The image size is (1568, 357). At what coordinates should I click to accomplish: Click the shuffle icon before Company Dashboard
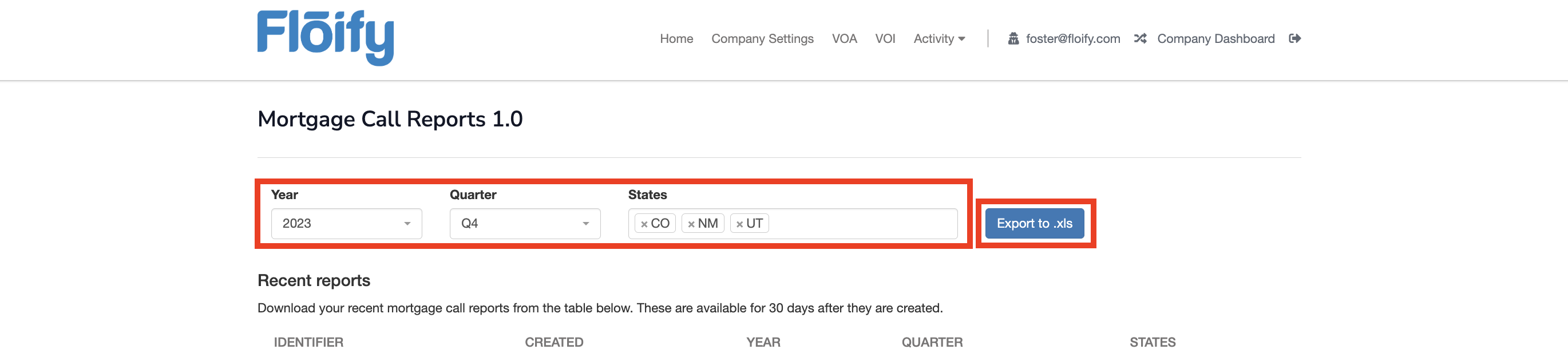click(1140, 39)
